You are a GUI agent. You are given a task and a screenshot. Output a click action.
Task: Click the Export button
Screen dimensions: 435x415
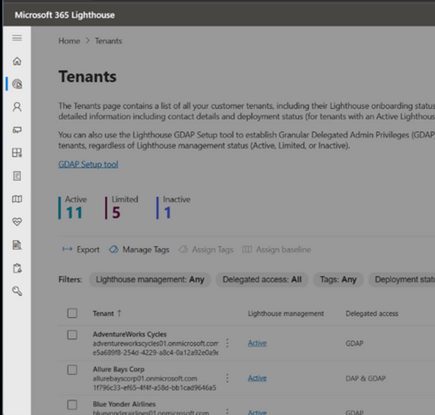tap(81, 249)
